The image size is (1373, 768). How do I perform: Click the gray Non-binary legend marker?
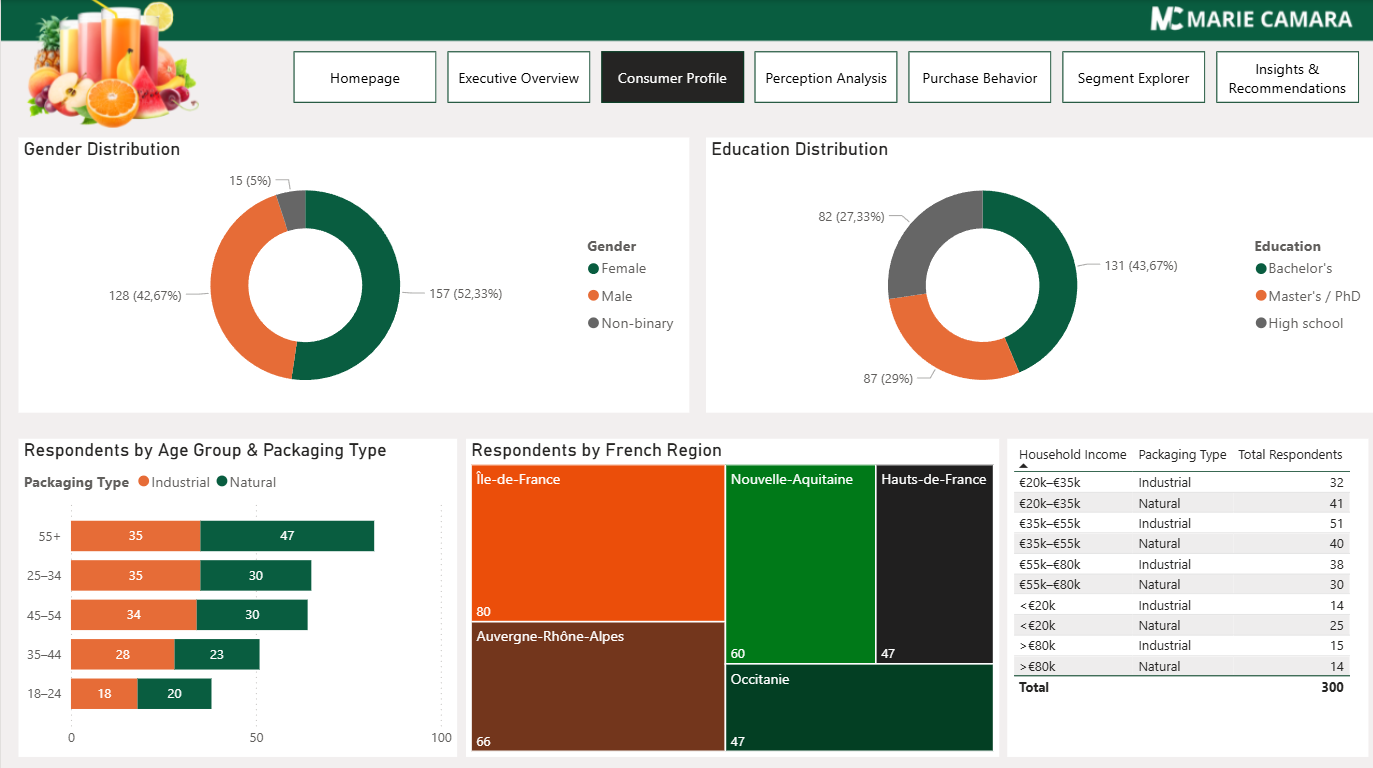pyautogui.click(x=594, y=323)
